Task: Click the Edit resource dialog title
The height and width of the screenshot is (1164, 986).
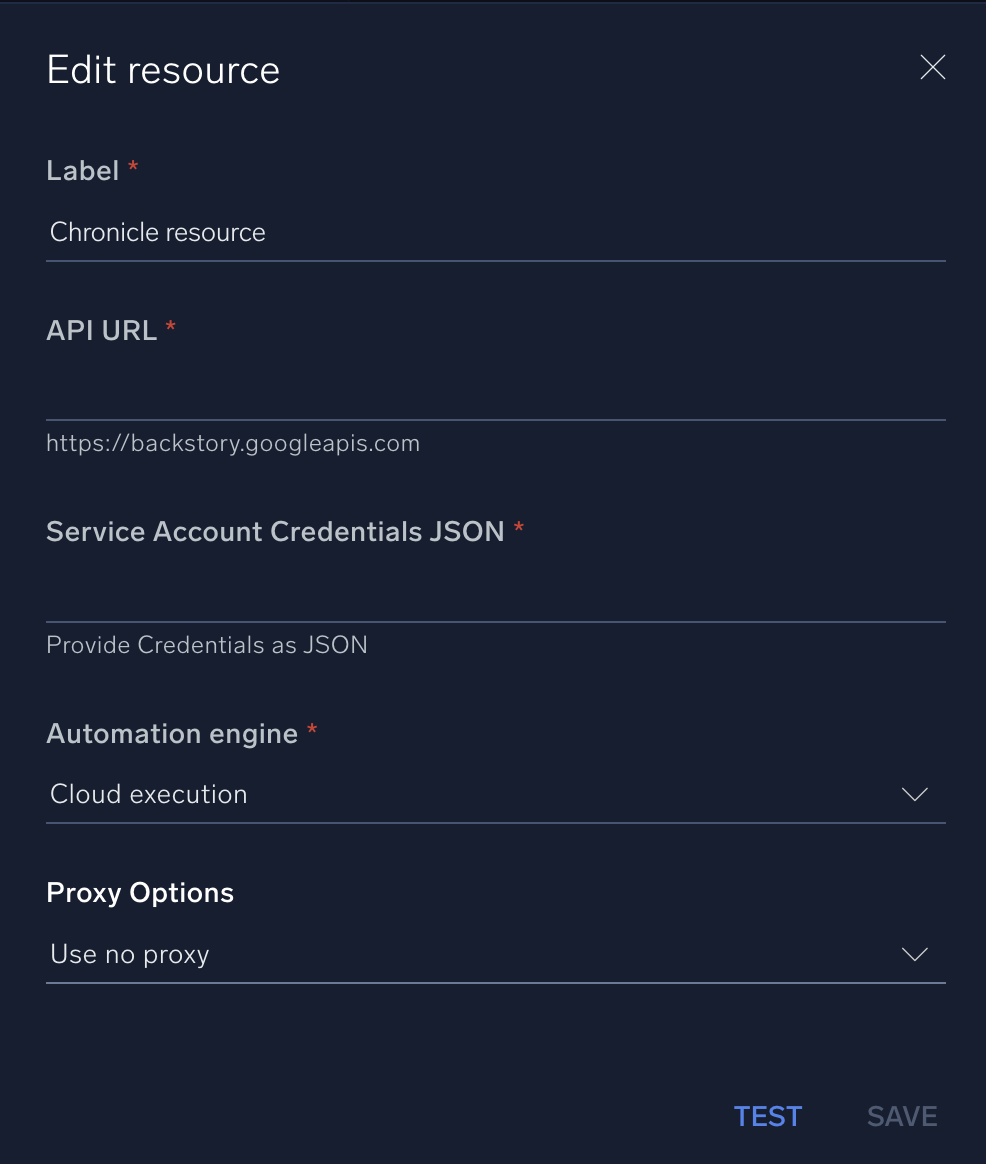Action: point(163,70)
